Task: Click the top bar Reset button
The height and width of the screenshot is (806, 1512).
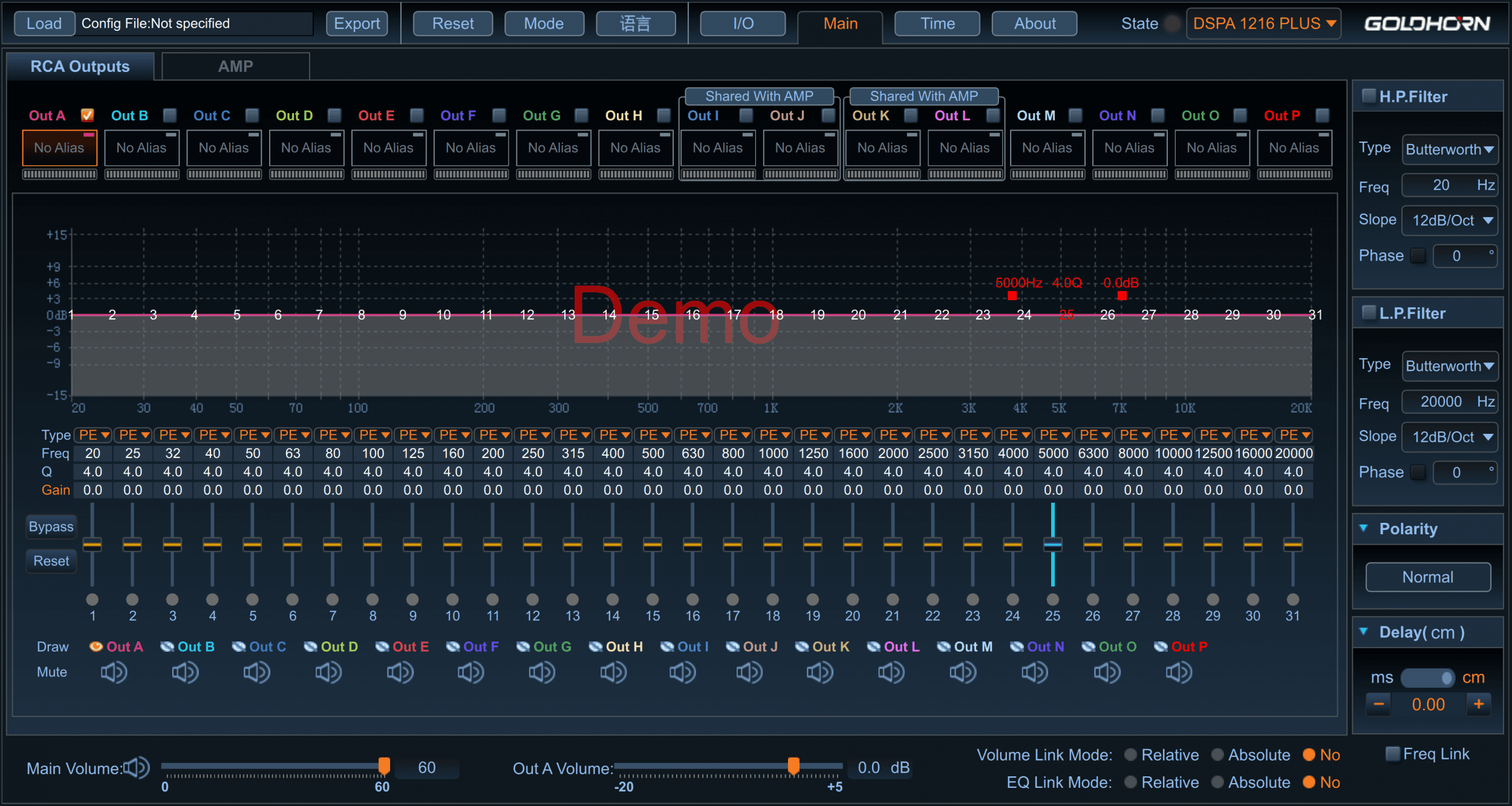Action: click(453, 24)
